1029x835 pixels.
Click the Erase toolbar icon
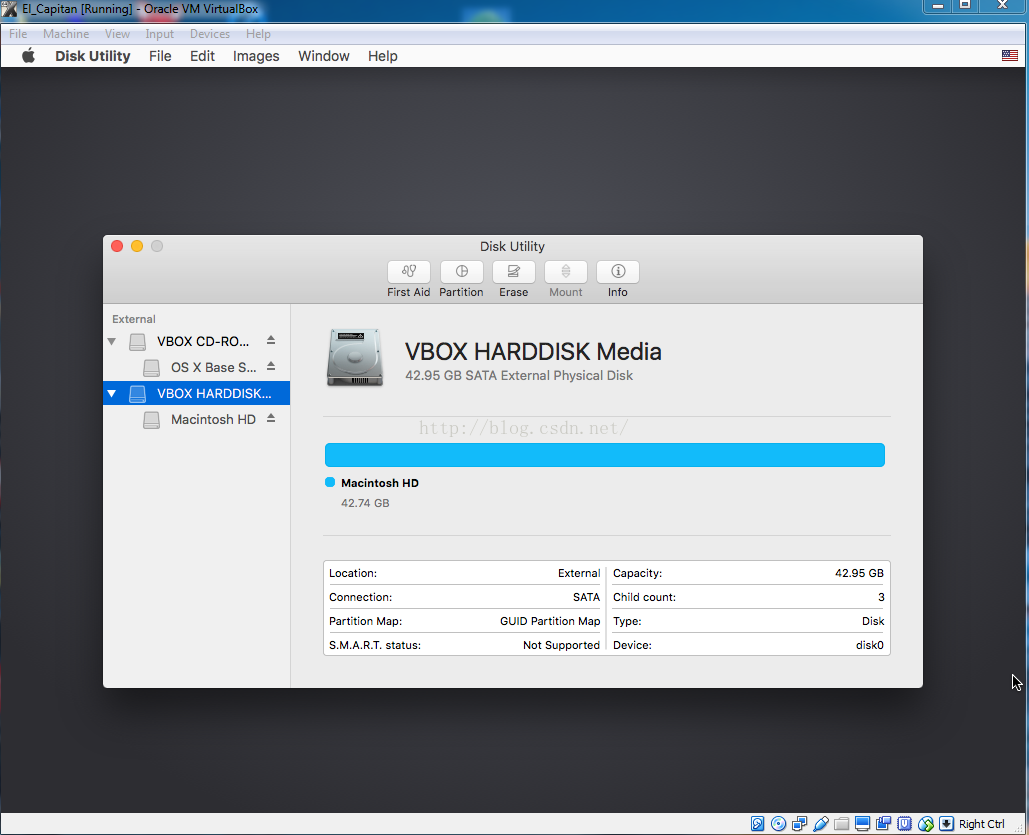click(513, 272)
